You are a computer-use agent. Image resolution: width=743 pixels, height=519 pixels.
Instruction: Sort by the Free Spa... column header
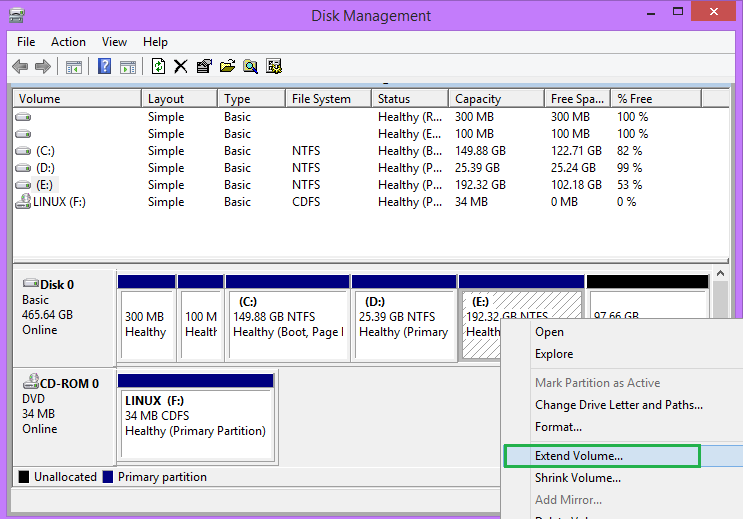[x=578, y=99]
